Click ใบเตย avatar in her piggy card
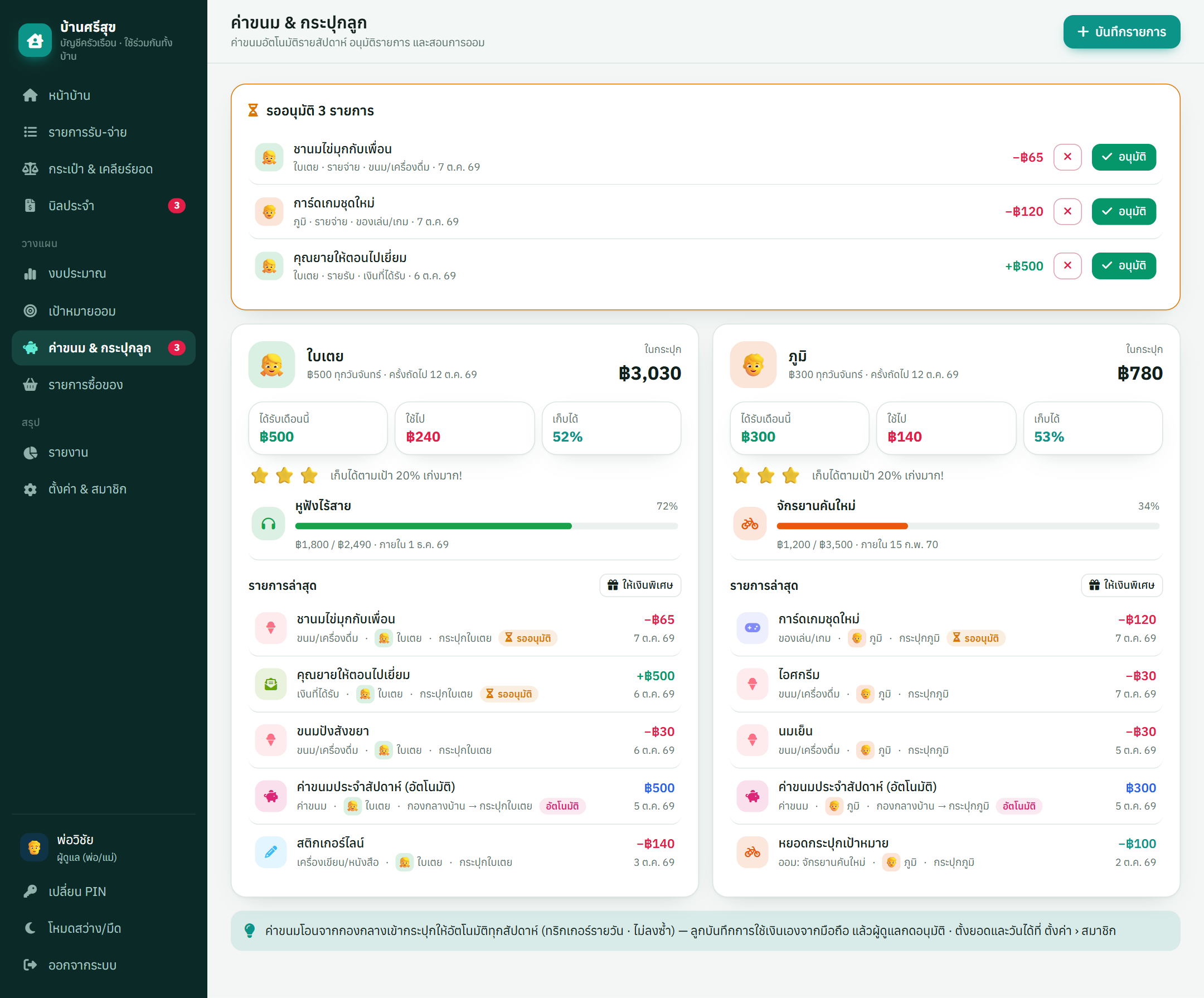 (x=272, y=365)
